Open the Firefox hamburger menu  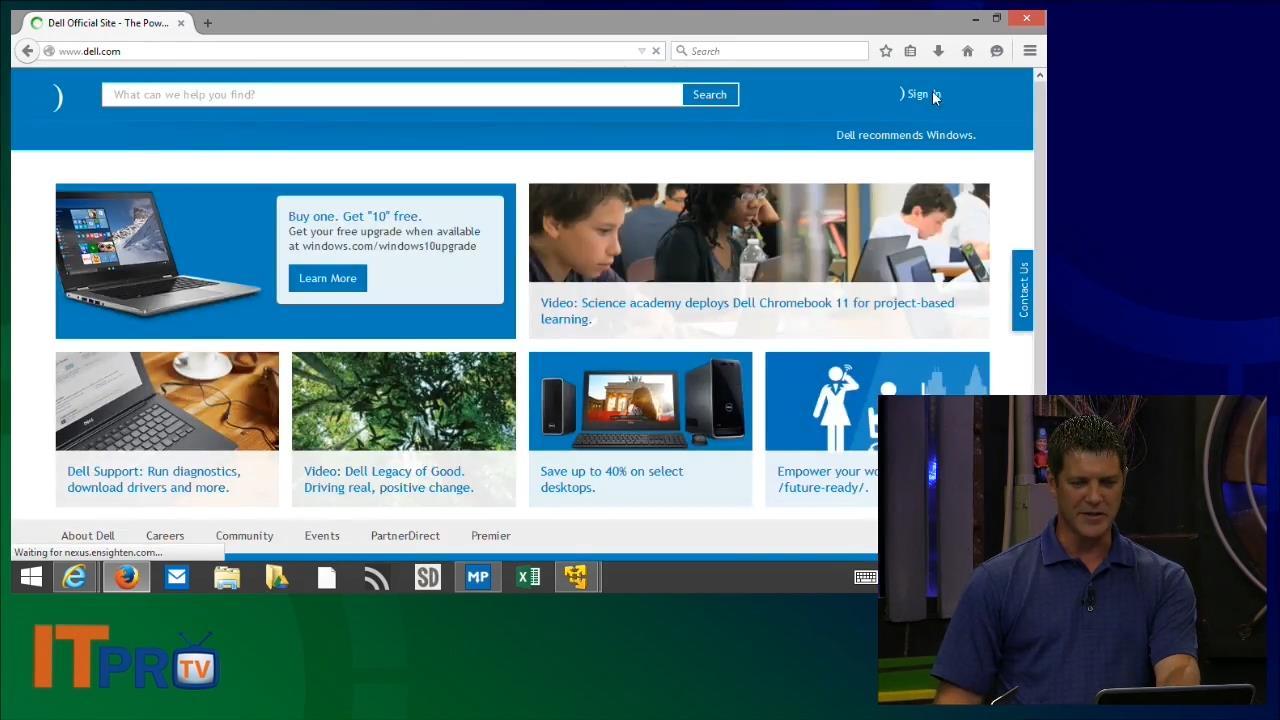point(1029,51)
